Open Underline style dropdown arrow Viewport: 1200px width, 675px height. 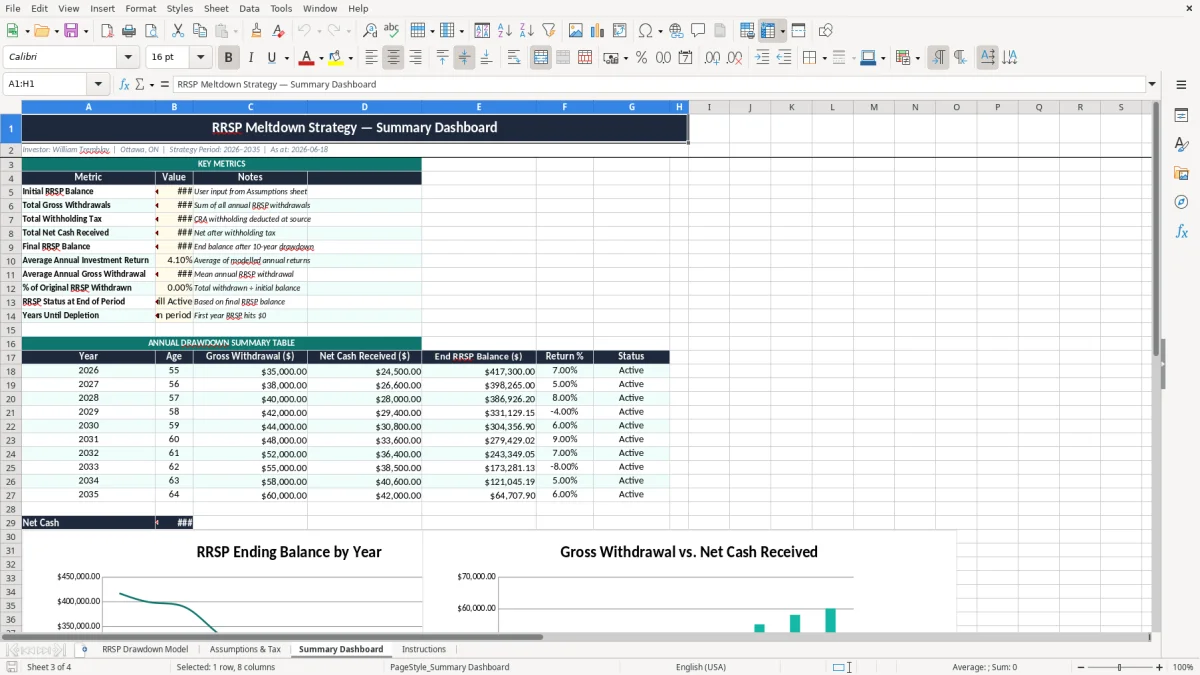pyautogui.click(x=286, y=58)
